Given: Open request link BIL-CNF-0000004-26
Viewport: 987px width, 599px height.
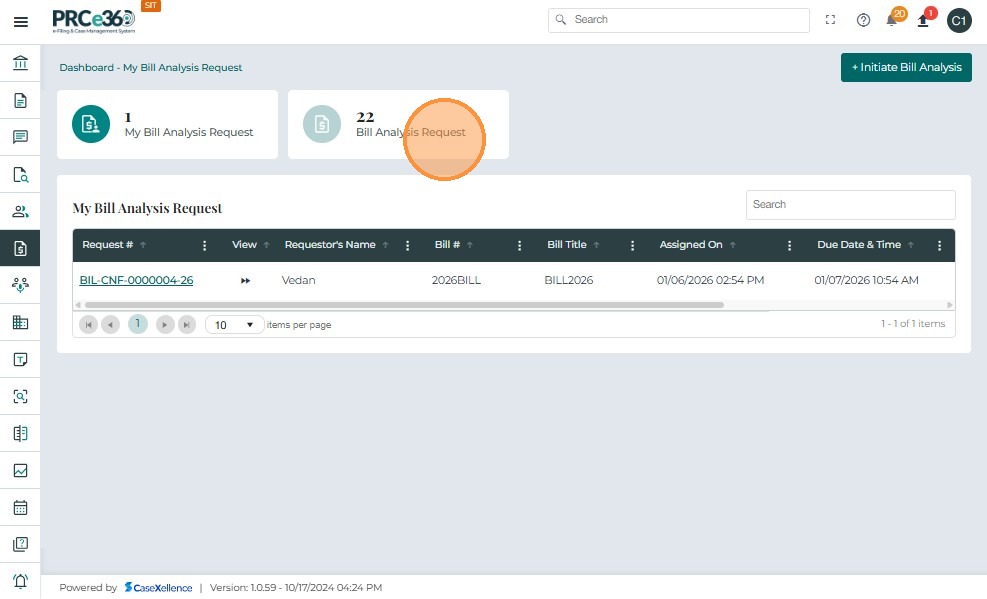Looking at the screenshot, I should [136, 281].
